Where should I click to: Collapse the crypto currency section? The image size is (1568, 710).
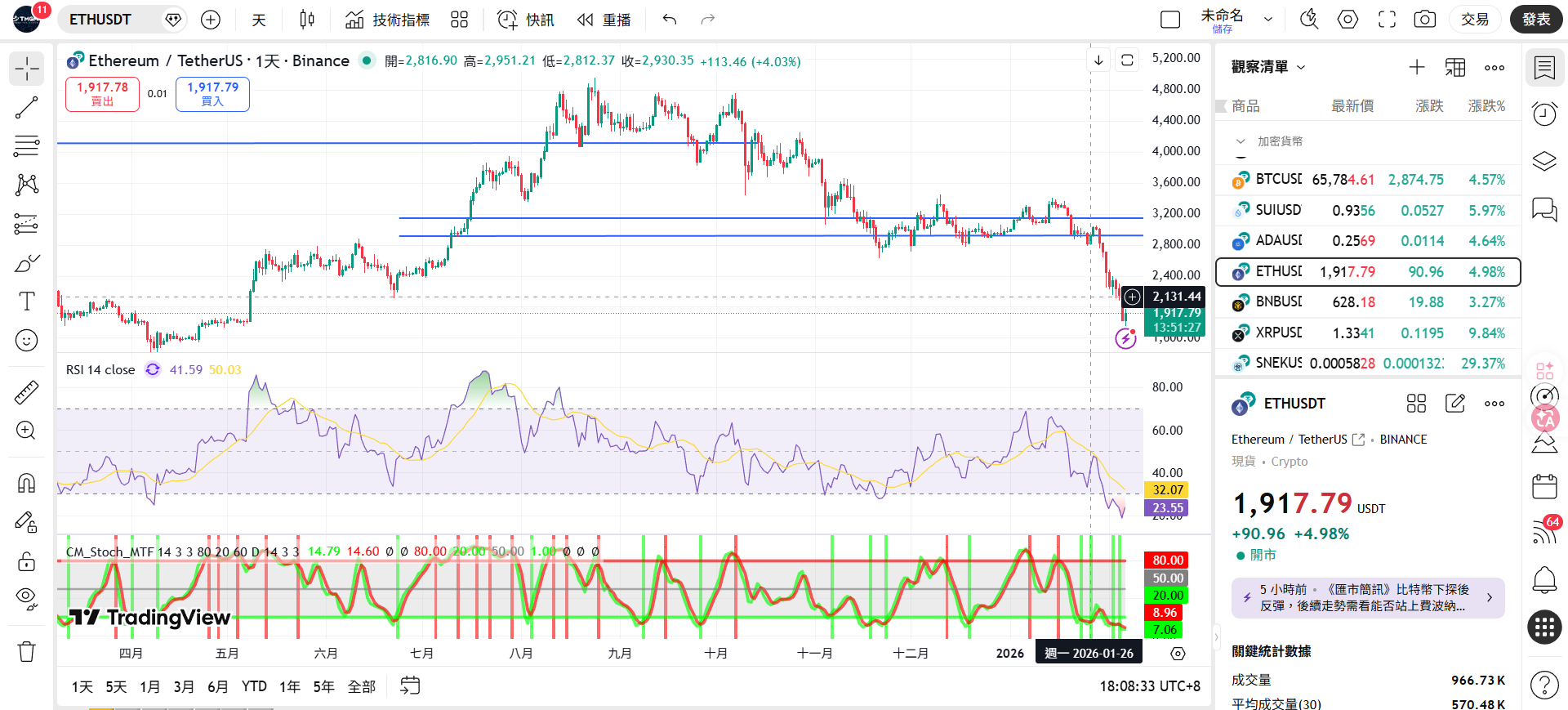pos(1241,141)
